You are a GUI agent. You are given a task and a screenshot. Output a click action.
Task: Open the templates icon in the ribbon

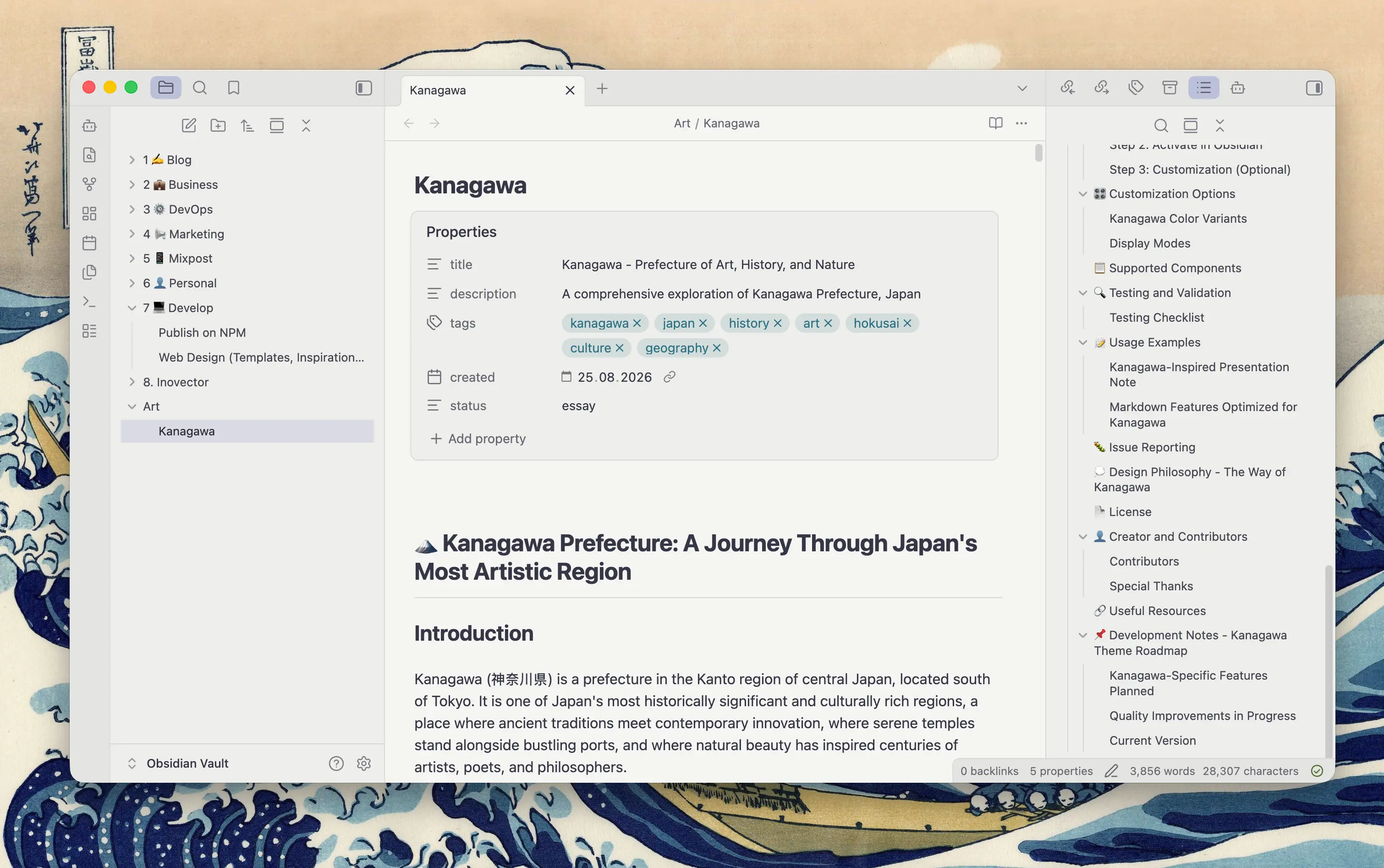click(89, 272)
